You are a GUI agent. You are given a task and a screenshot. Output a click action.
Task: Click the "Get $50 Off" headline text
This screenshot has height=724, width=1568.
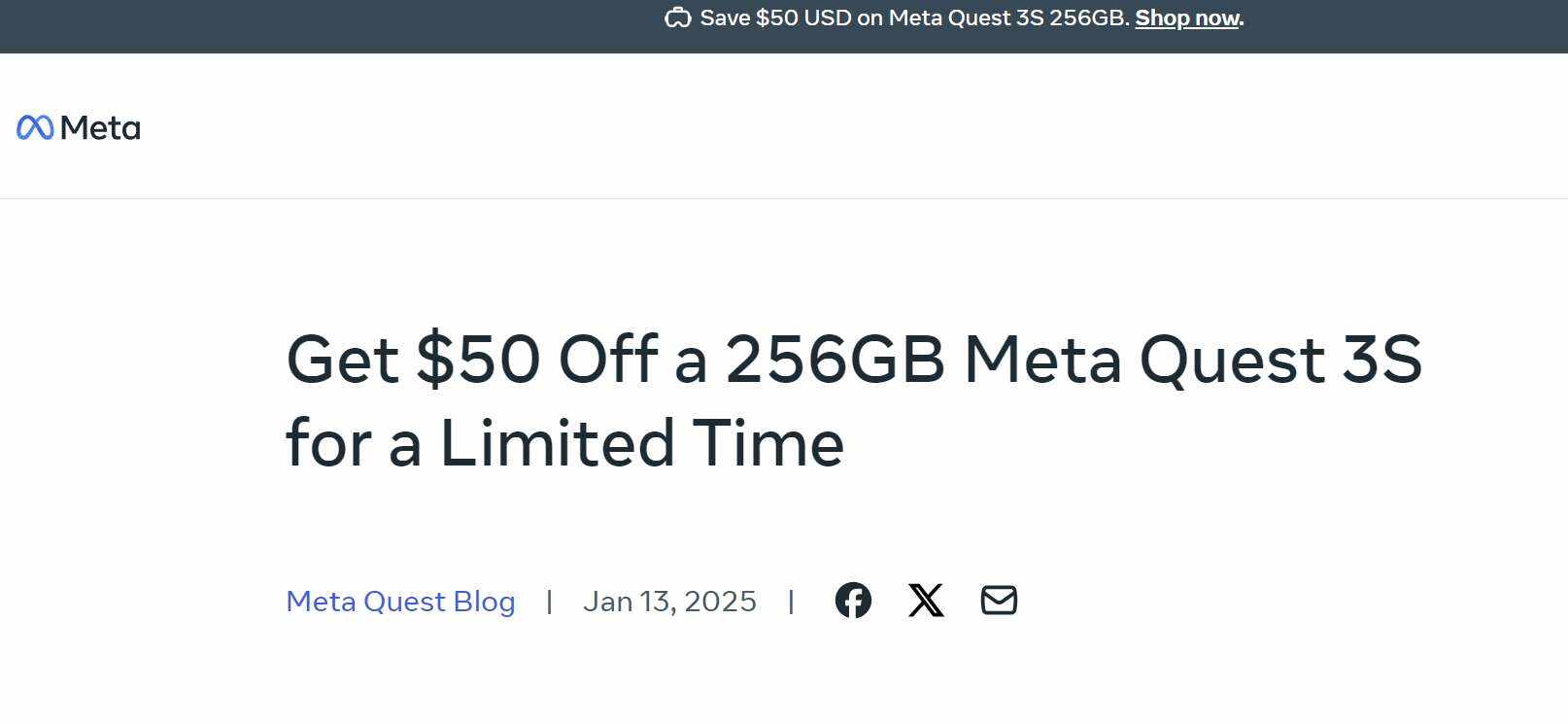click(472, 360)
